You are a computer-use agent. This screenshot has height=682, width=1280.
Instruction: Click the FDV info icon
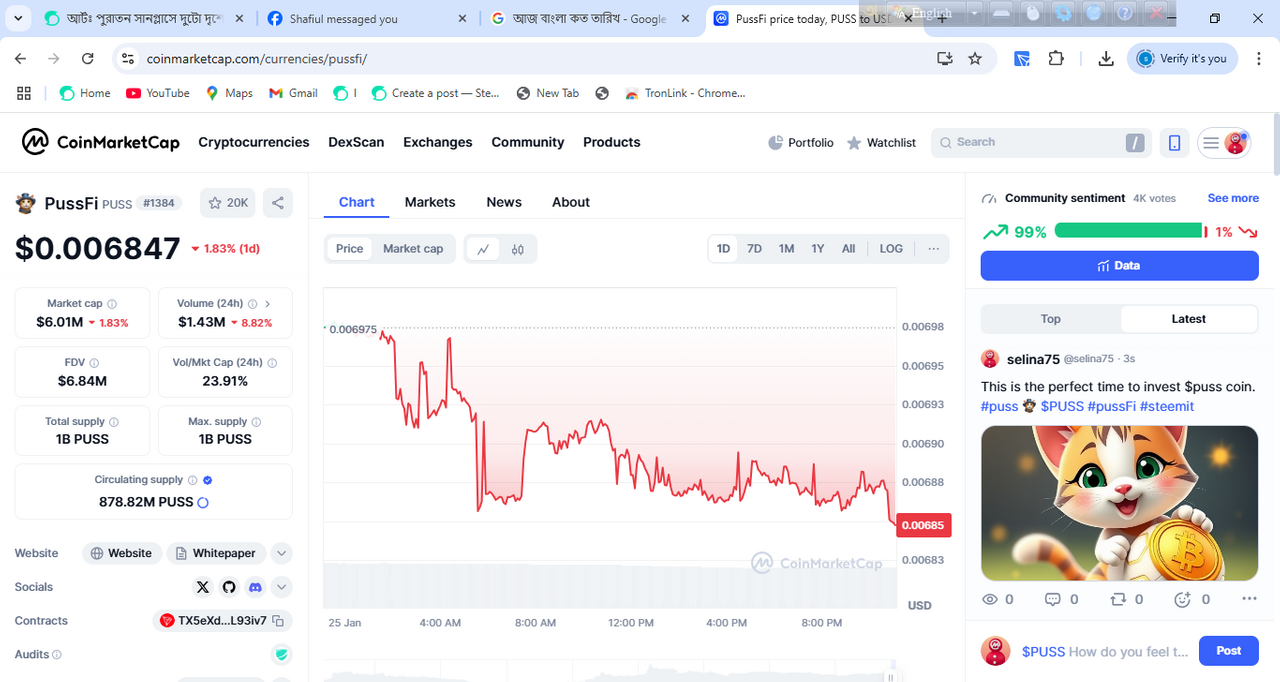point(94,363)
